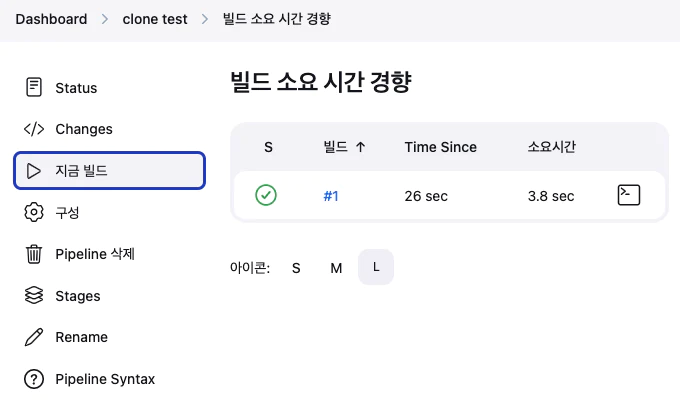Click the Changes code brackets icon

coord(34,129)
